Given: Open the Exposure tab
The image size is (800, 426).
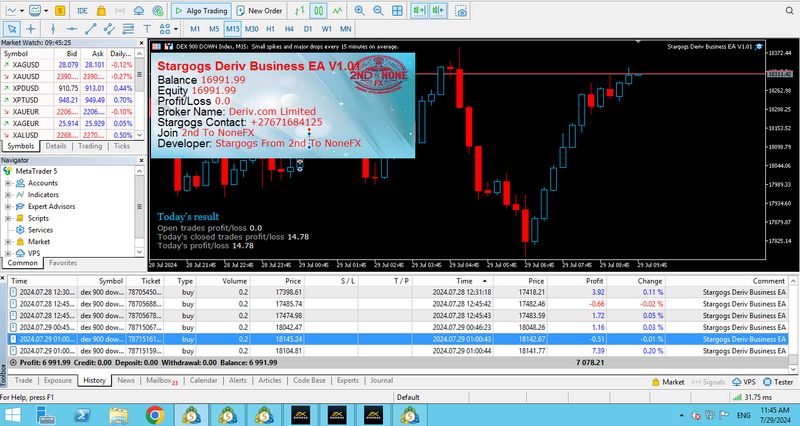Looking at the screenshot, I should pyautogui.click(x=58, y=381).
